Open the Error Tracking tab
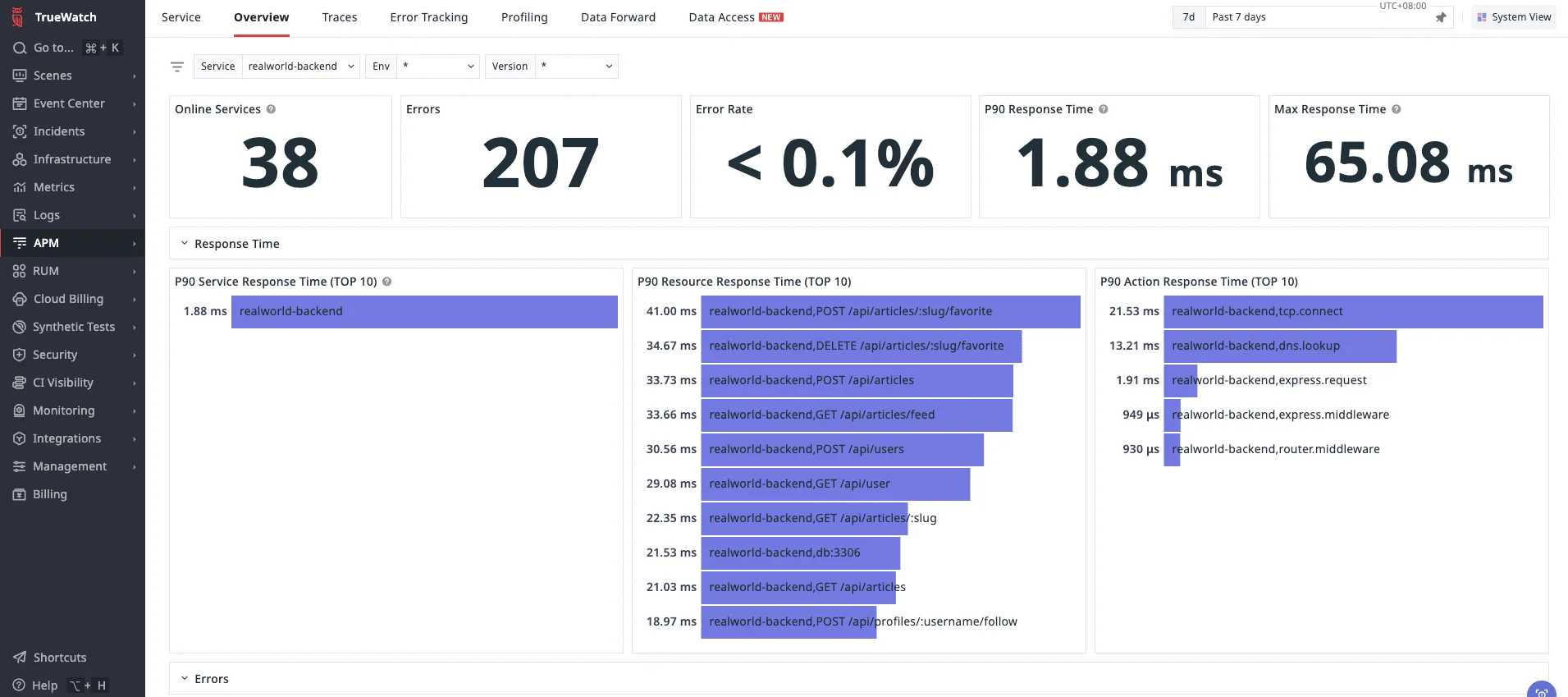The image size is (1568, 697). 429,17
